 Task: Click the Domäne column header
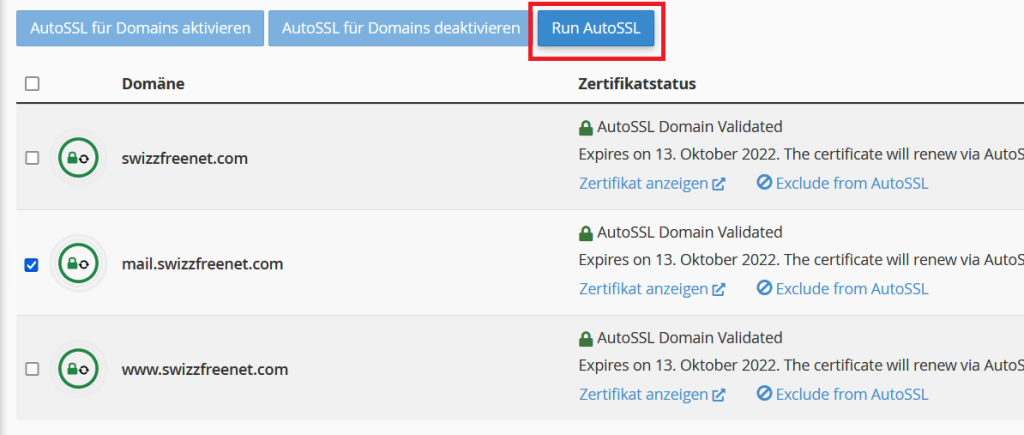[x=153, y=84]
